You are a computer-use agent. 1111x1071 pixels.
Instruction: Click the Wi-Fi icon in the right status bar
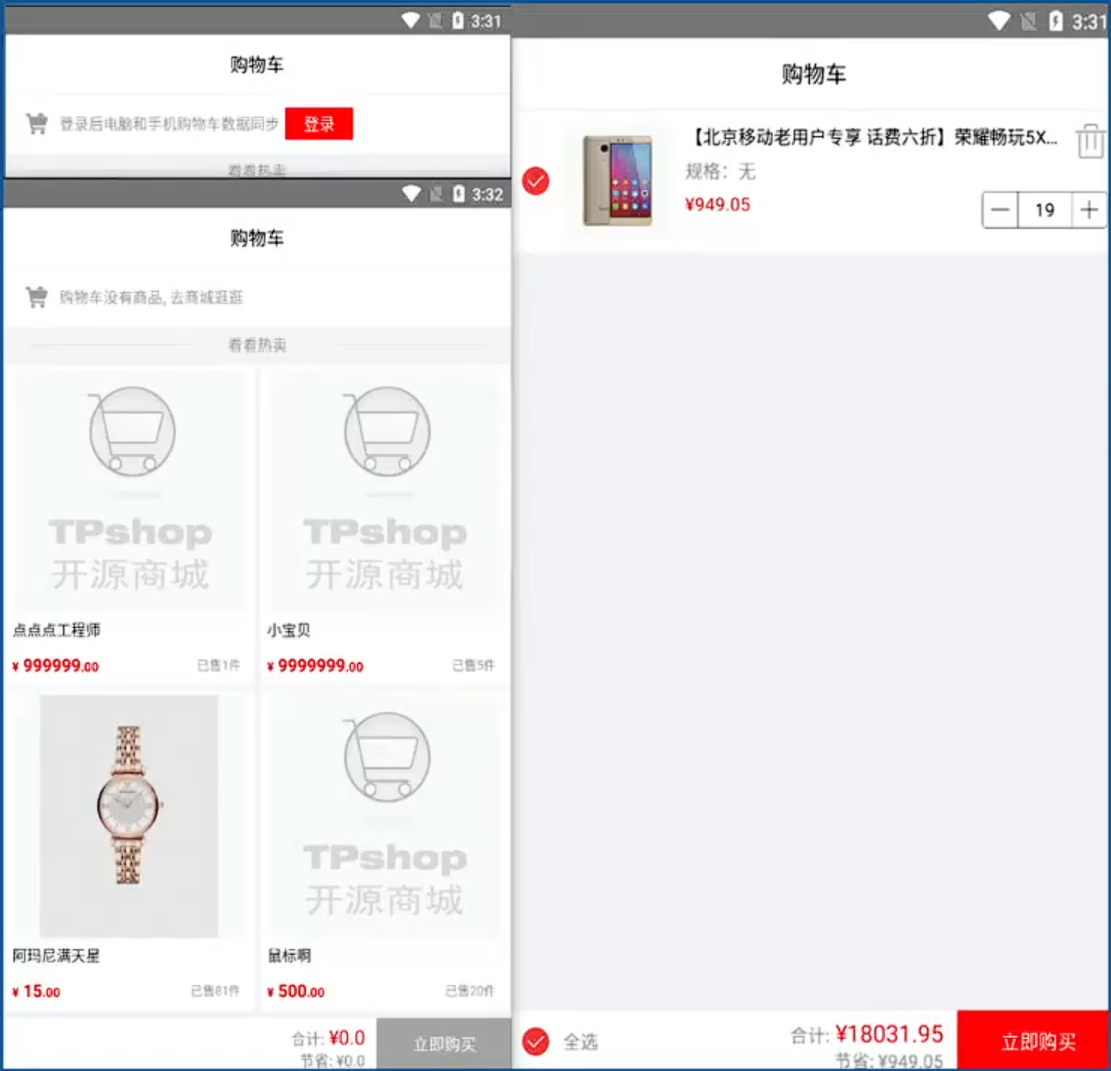pos(999,21)
